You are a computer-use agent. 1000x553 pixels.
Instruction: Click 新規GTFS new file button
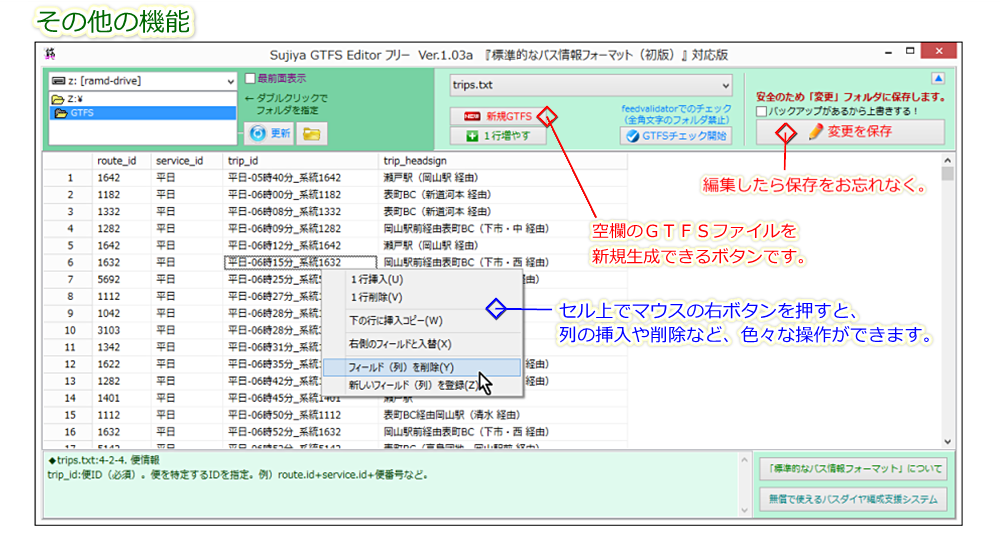pyautogui.click(x=498, y=116)
